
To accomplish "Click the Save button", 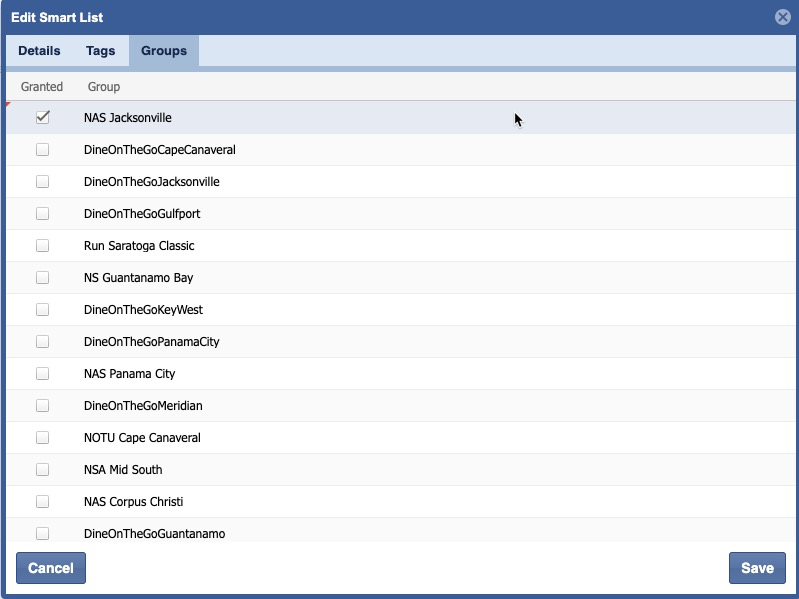I will pos(756,568).
